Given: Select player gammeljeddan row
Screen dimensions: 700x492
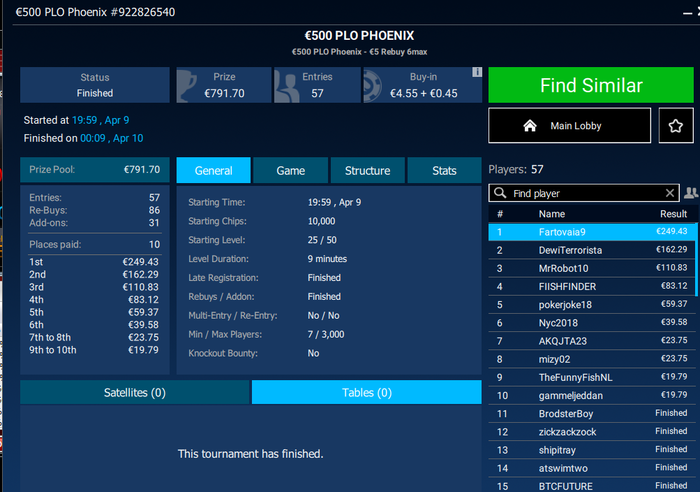Looking at the screenshot, I should click(592, 396).
